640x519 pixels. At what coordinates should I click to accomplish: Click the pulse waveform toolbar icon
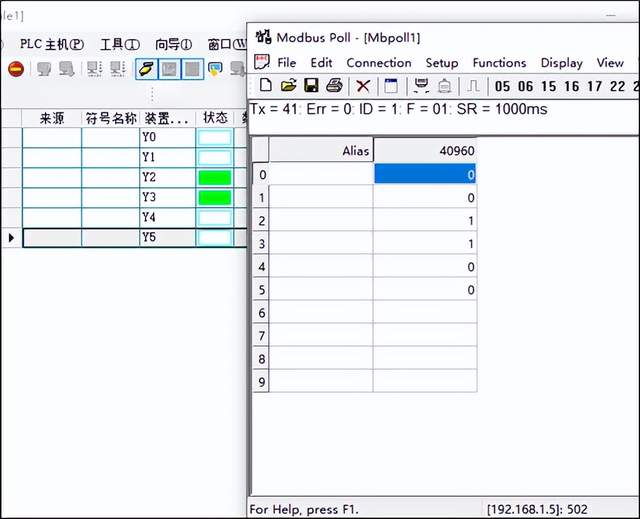(473, 86)
